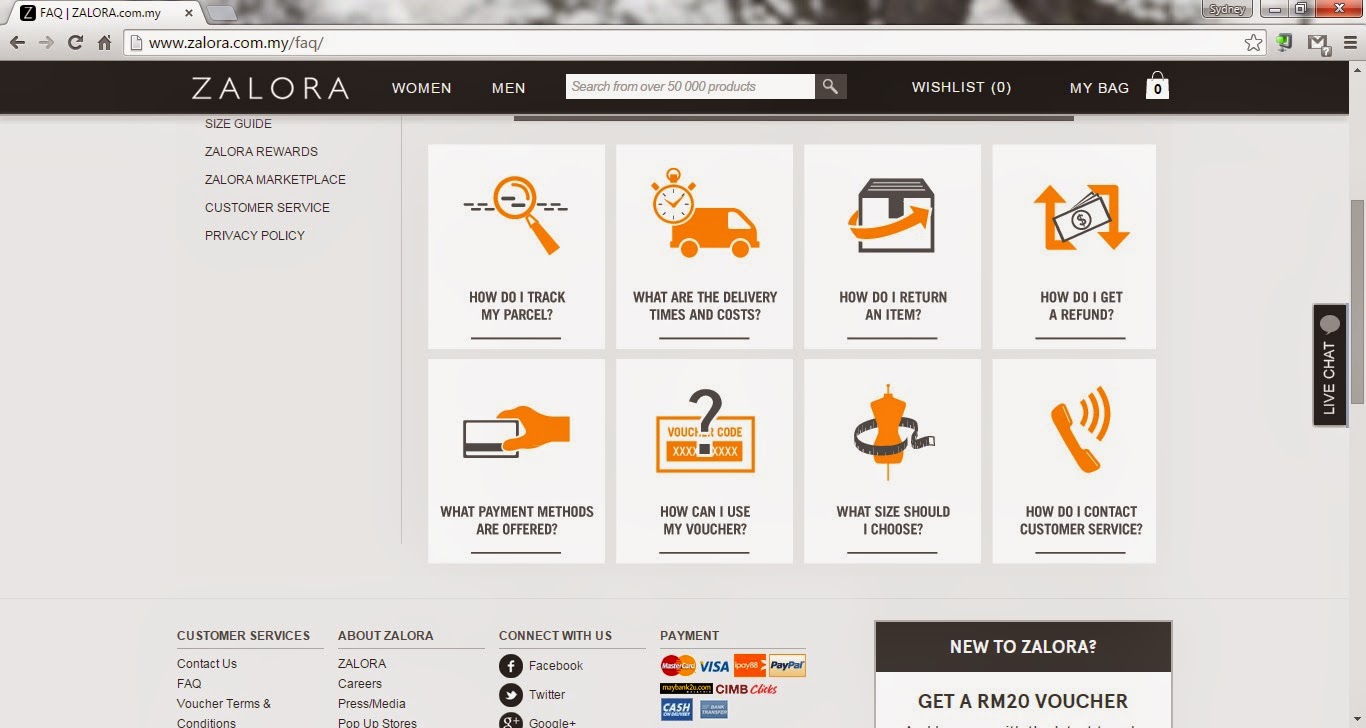Click the Pop Up Stores footer link
This screenshot has height=728, width=1366.
pos(377,723)
